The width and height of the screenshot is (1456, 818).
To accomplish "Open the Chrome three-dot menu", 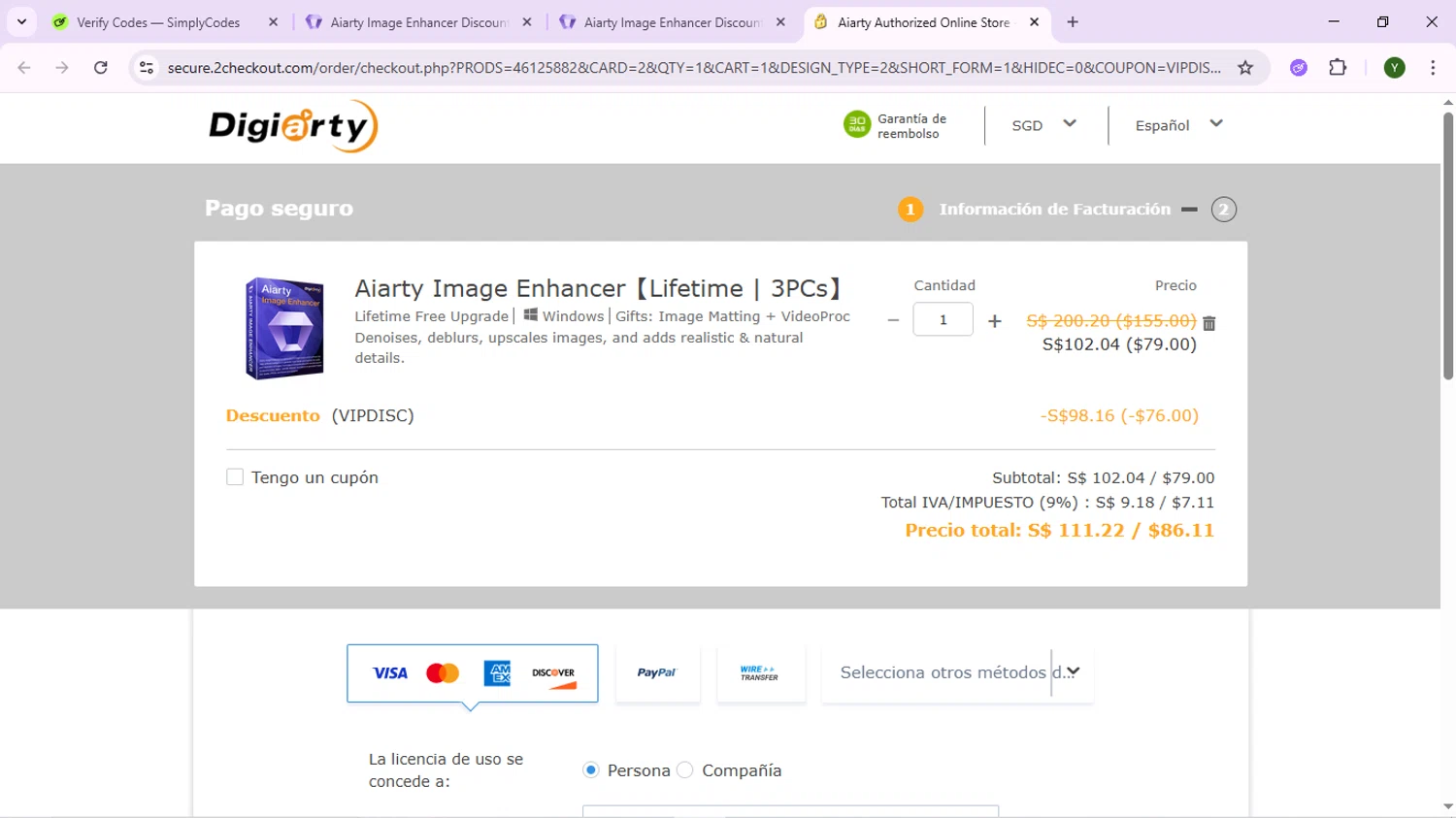I will (x=1433, y=68).
